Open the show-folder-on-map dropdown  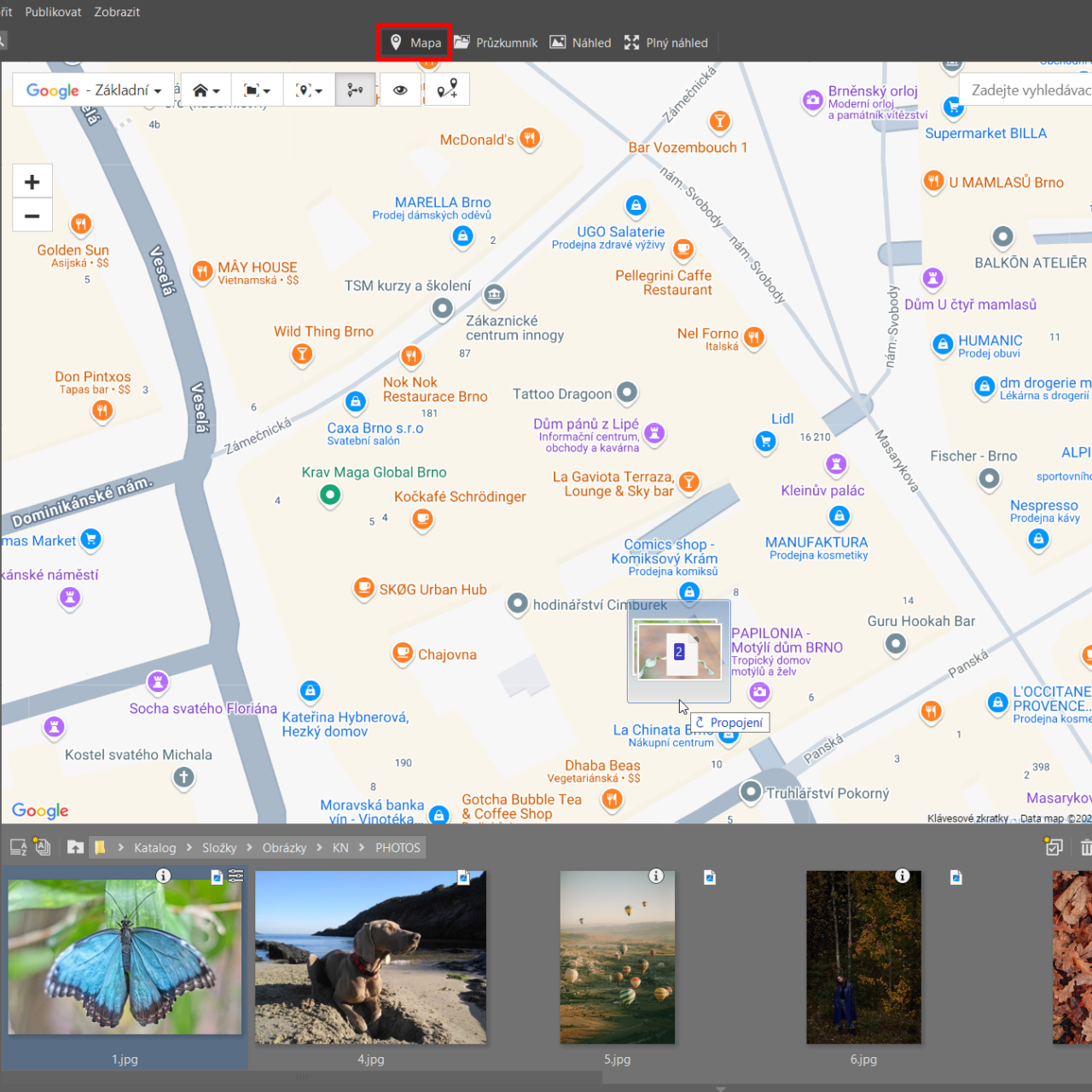click(x=257, y=90)
